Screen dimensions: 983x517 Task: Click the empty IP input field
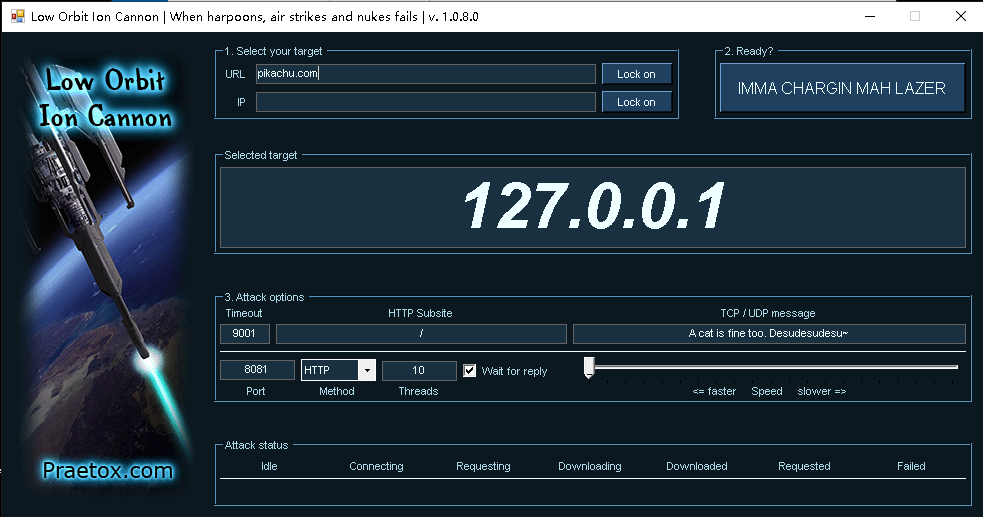point(425,102)
